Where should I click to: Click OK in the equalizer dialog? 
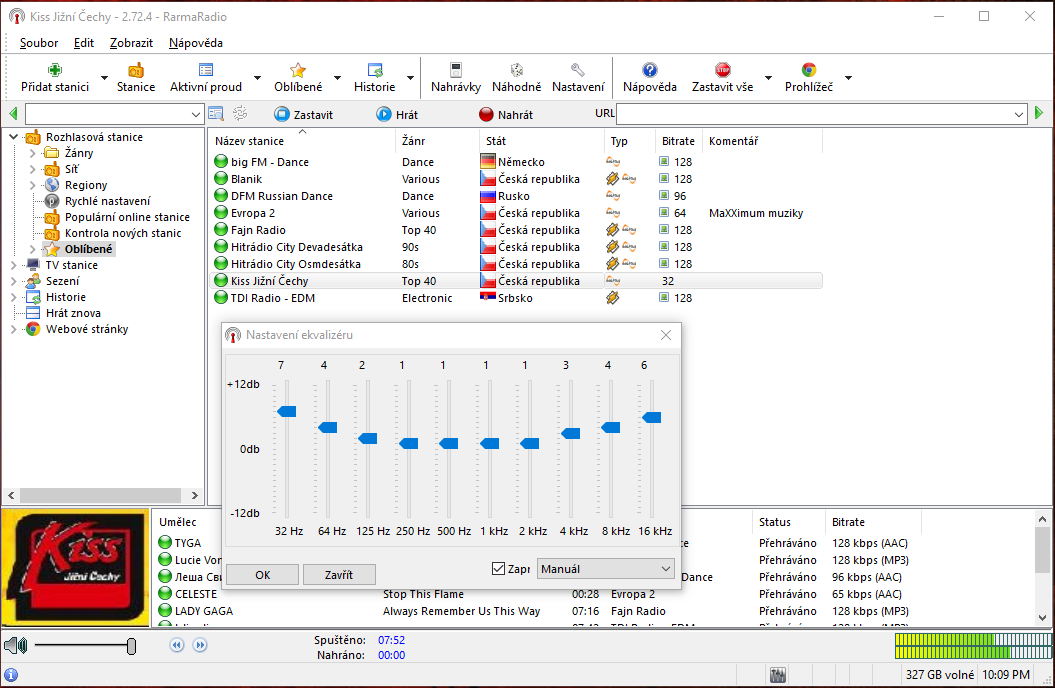click(262, 574)
